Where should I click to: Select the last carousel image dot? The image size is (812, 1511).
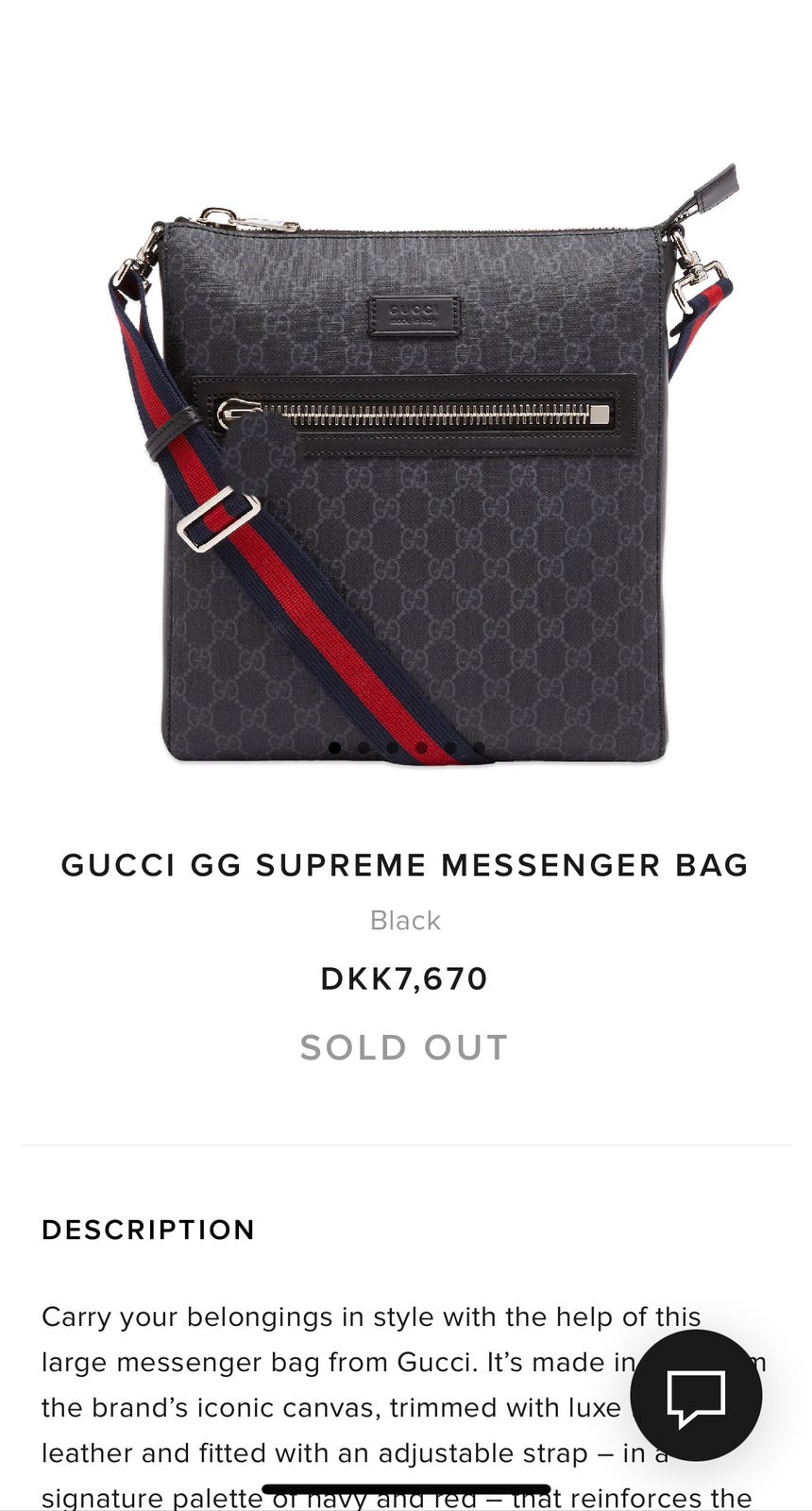480,748
